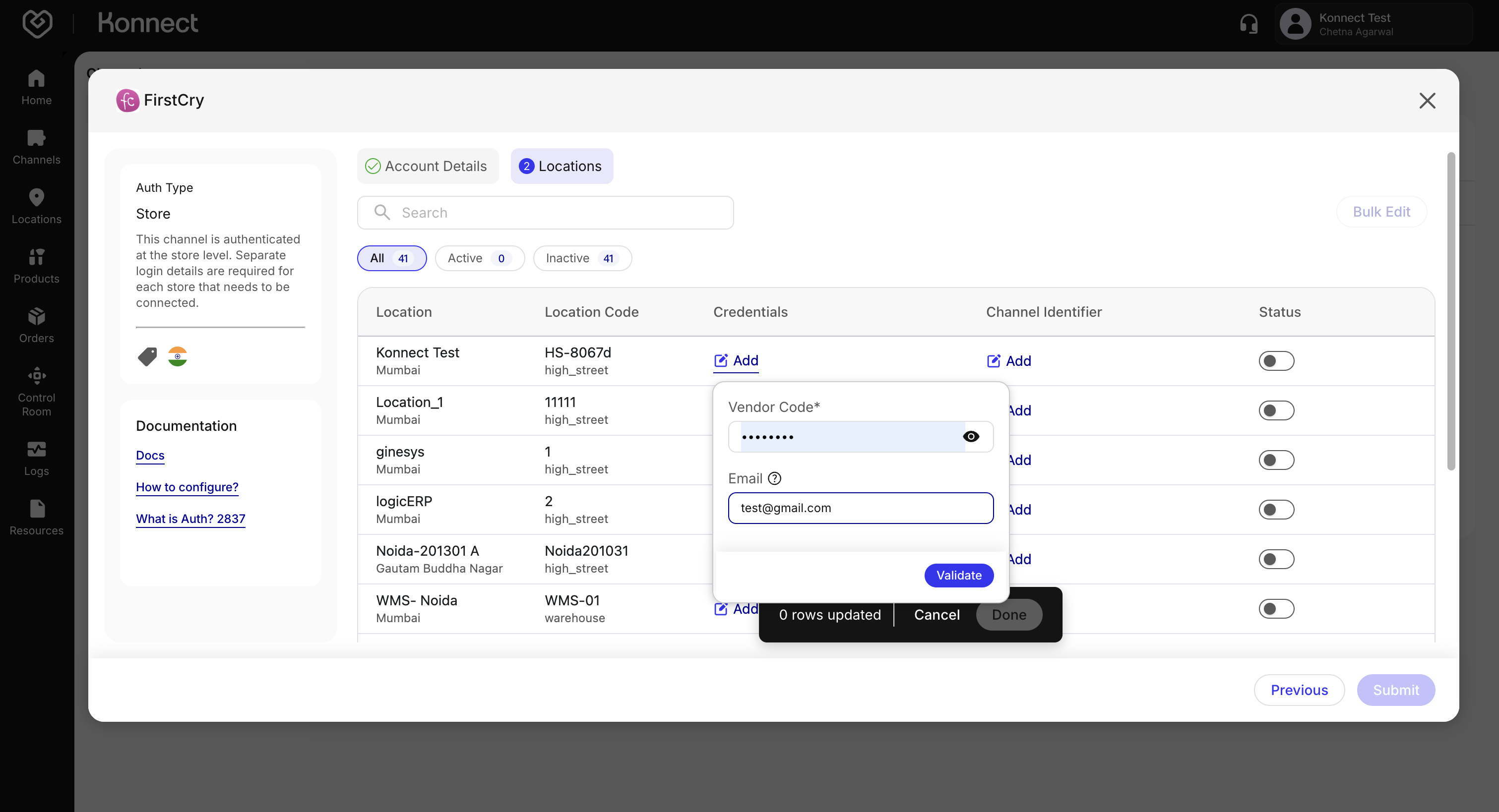
Task: Open Channels in the sidebar
Action: tap(36, 147)
